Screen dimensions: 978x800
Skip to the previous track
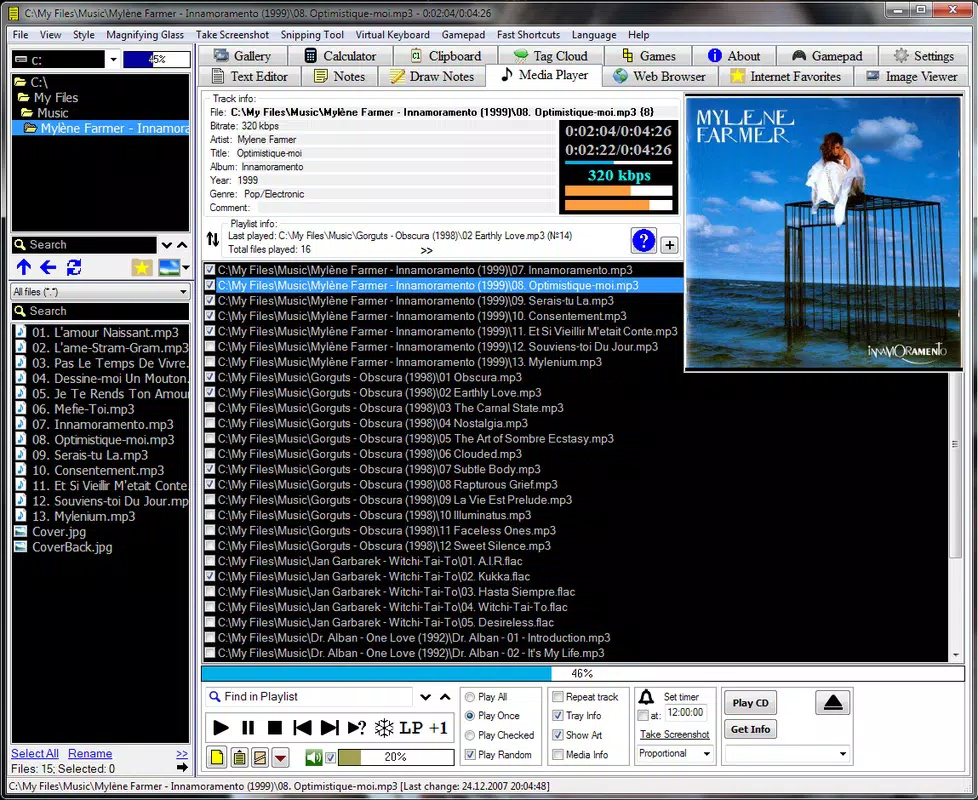(x=303, y=728)
